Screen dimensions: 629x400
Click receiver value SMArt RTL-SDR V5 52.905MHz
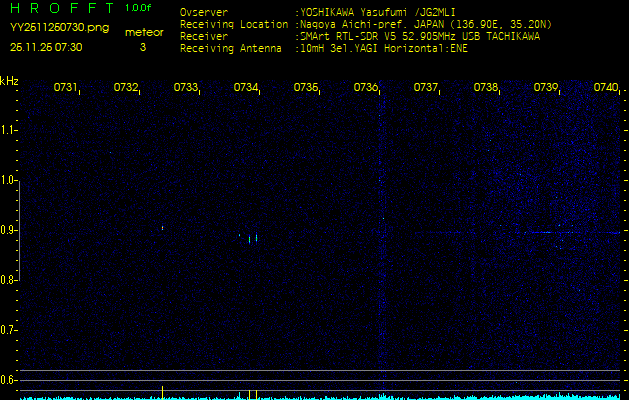point(378,37)
